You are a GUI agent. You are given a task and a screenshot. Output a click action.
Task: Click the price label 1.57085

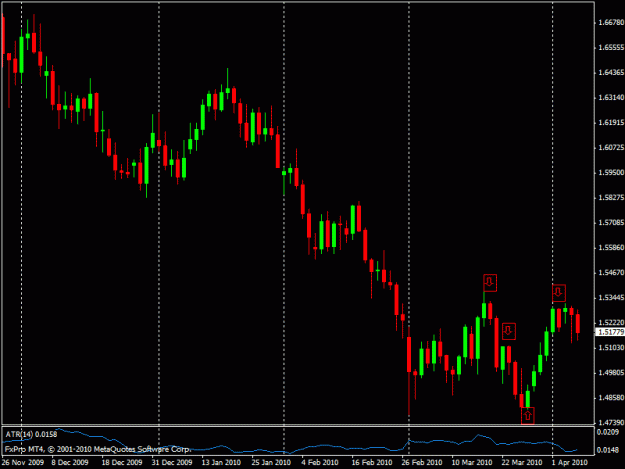point(611,222)
